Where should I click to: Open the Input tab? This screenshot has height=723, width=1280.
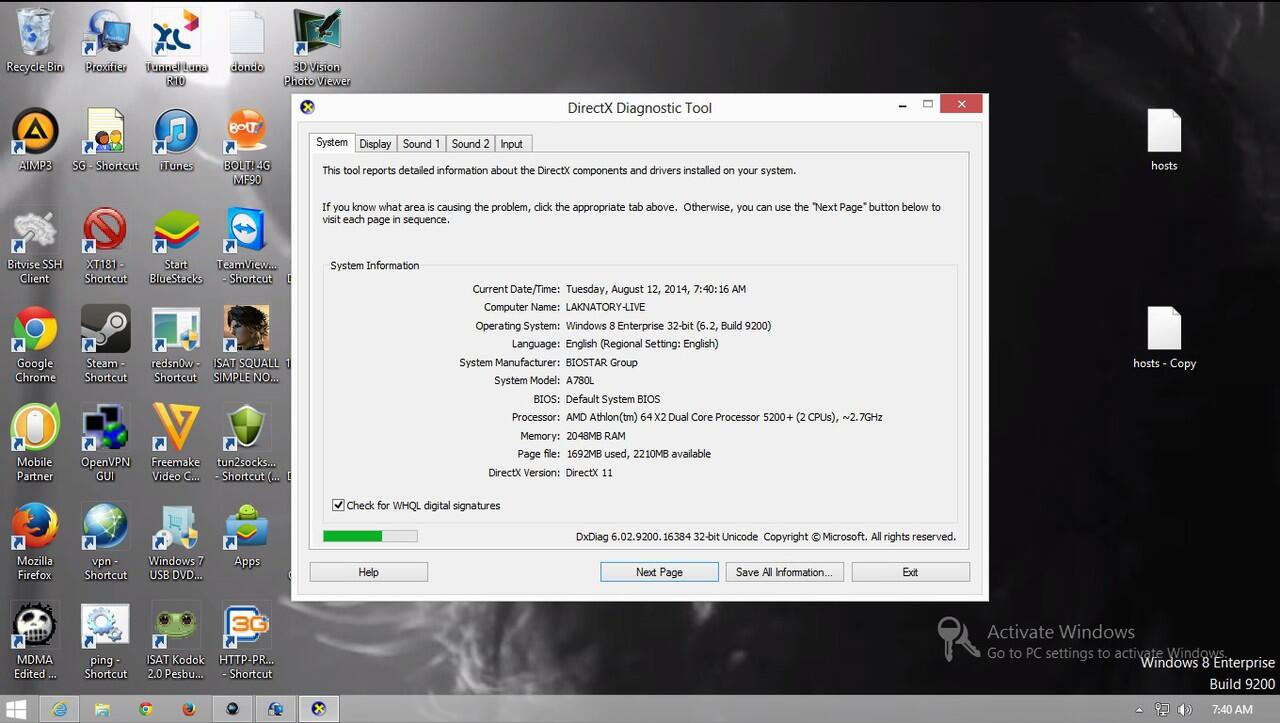point(512,144)
